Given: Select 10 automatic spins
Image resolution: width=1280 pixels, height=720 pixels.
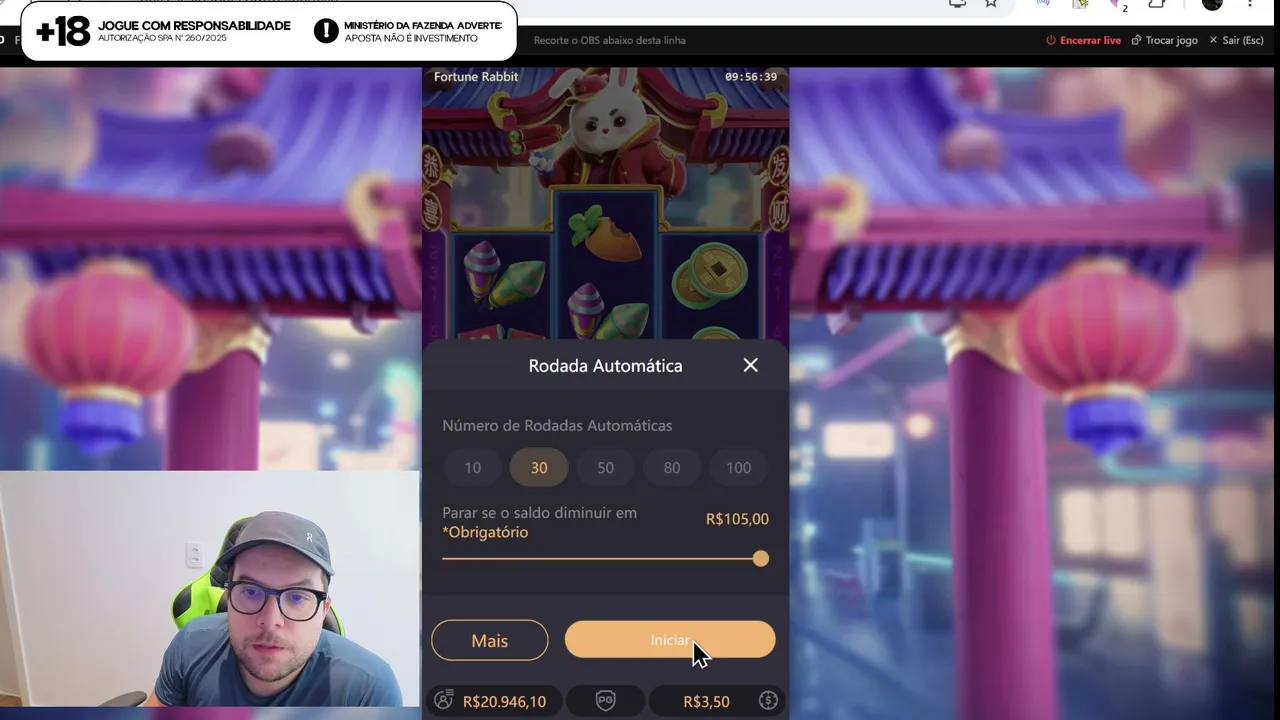Looking at the screenshot, I should tap(473, 467).
